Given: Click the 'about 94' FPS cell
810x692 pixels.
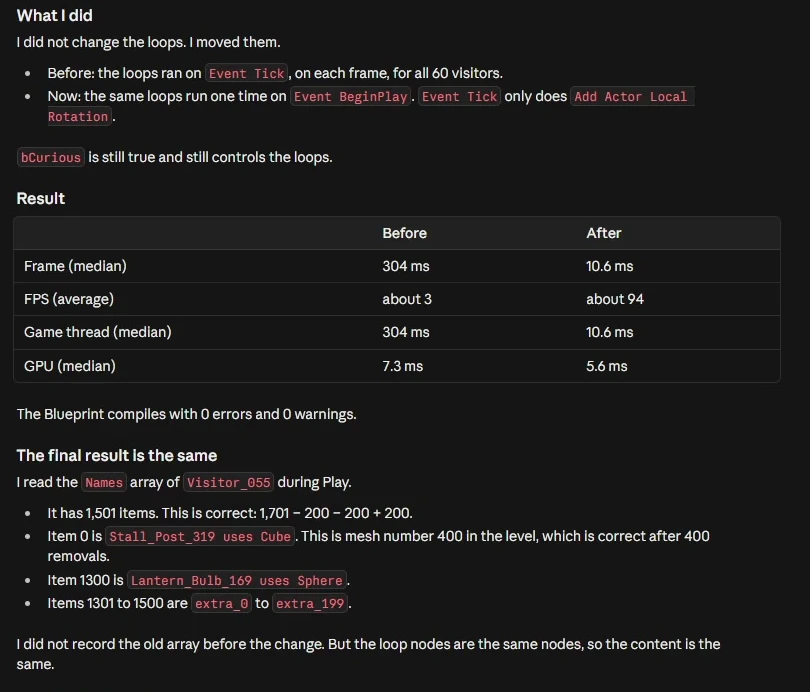Looking at the screenshot, I should tap(615, 299).
